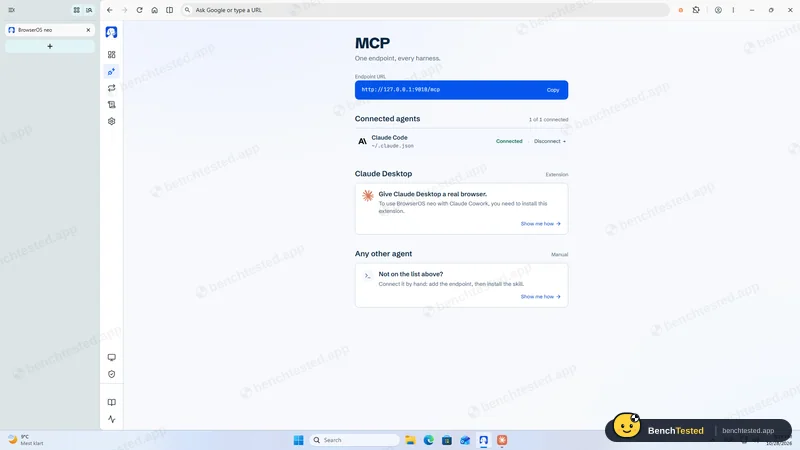Follow Show me how in Claude Desktop card
Image resolution: width=800 pixels, height=450 pixels.
point(540,223)
